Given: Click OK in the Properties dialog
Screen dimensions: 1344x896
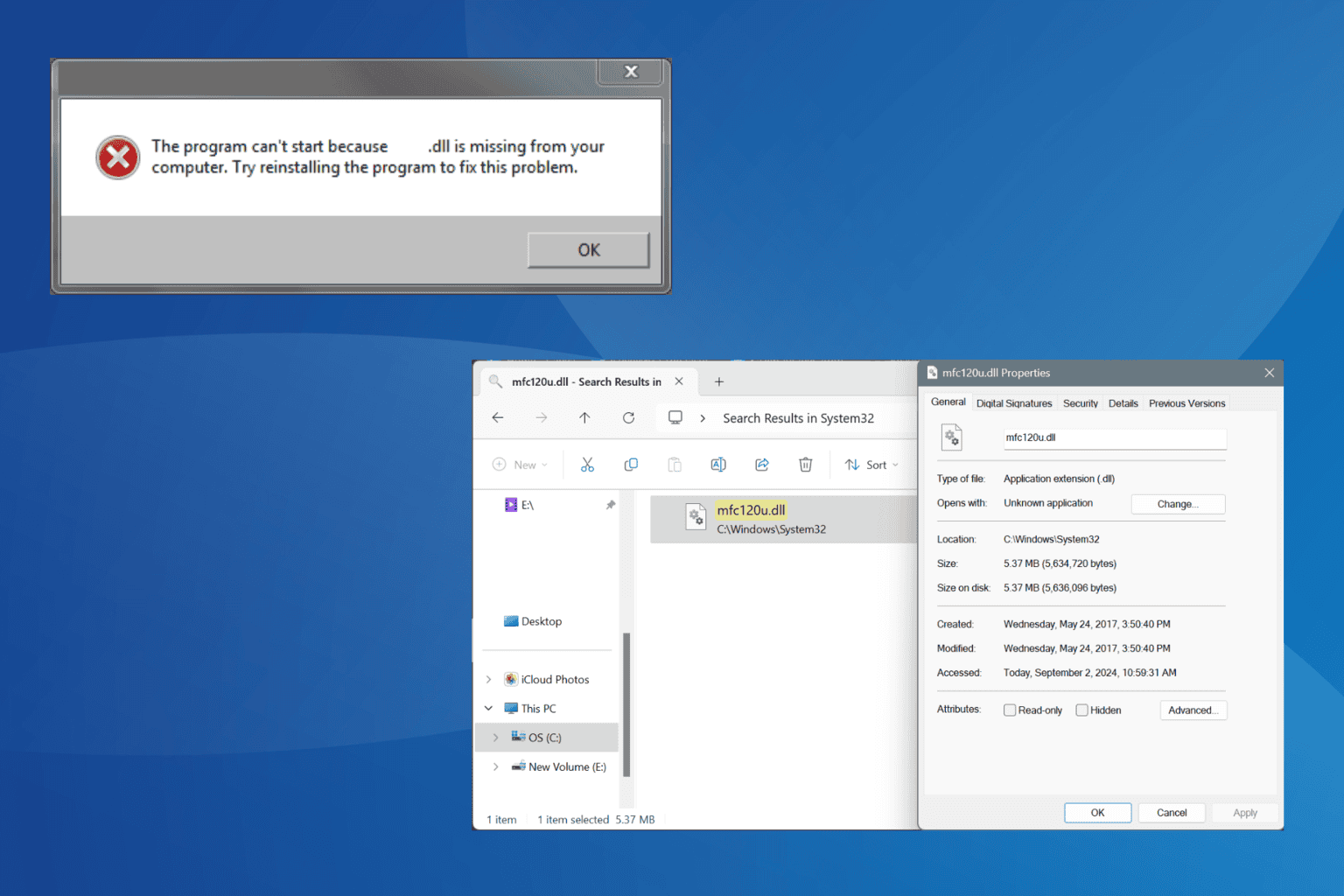Looking at the screenshot, I should point(1097,813).
